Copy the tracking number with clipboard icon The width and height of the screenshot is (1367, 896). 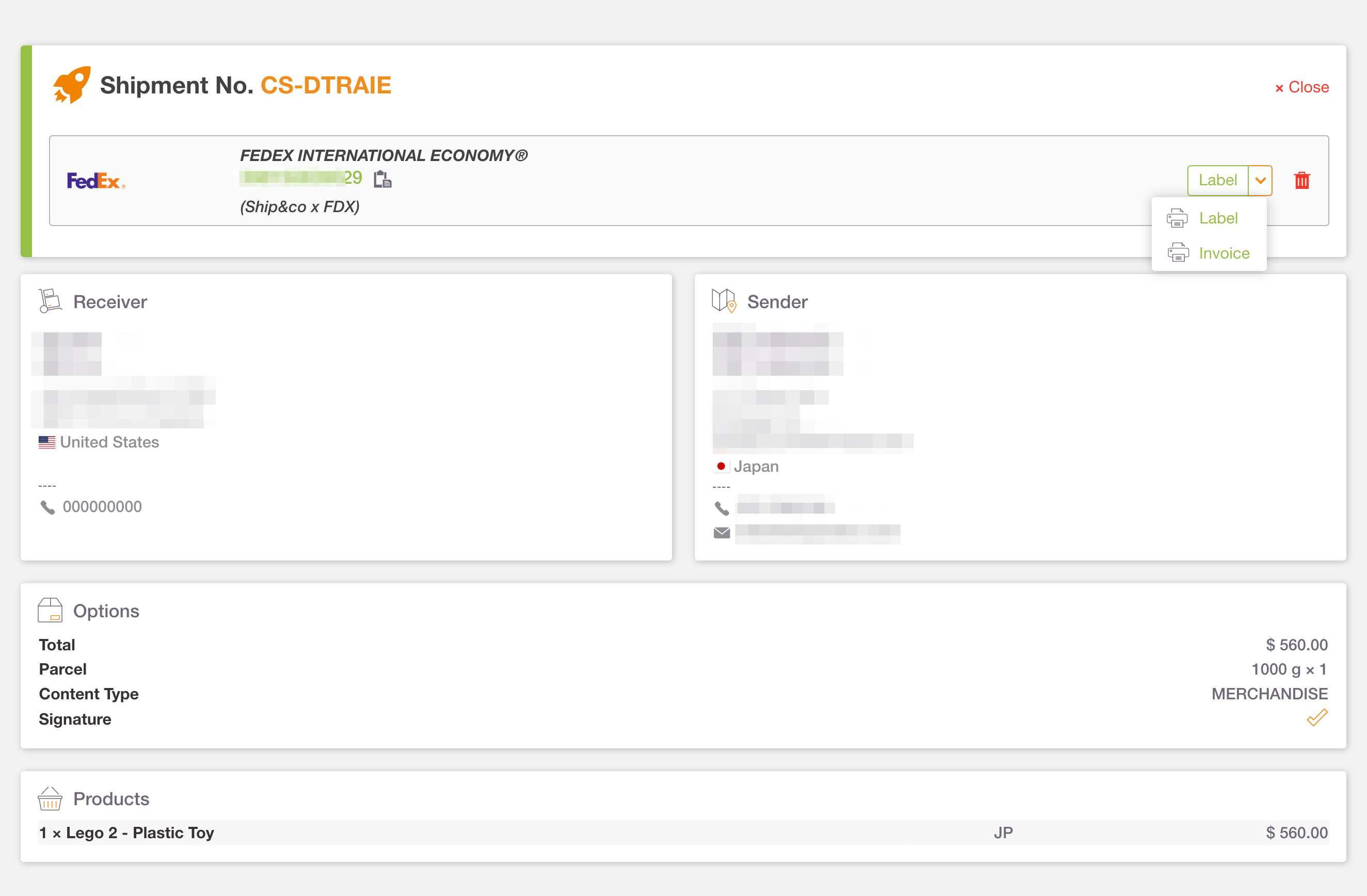pyautogui.click(x=382, y=179)
